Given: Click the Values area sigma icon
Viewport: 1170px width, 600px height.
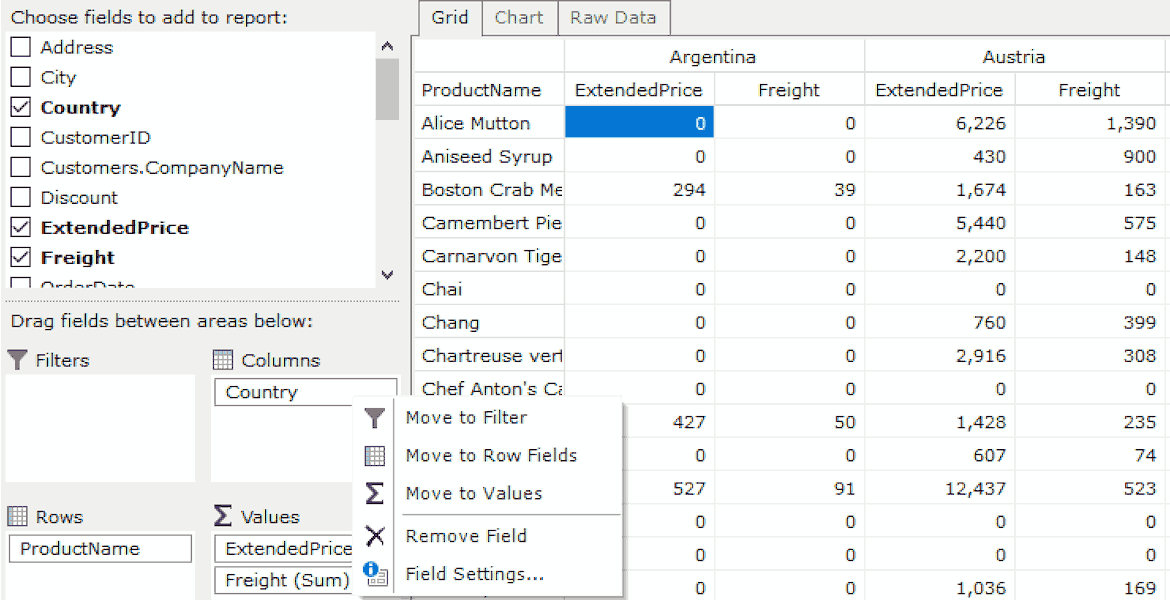Looking at the screenshot, I should pos(222,516).
